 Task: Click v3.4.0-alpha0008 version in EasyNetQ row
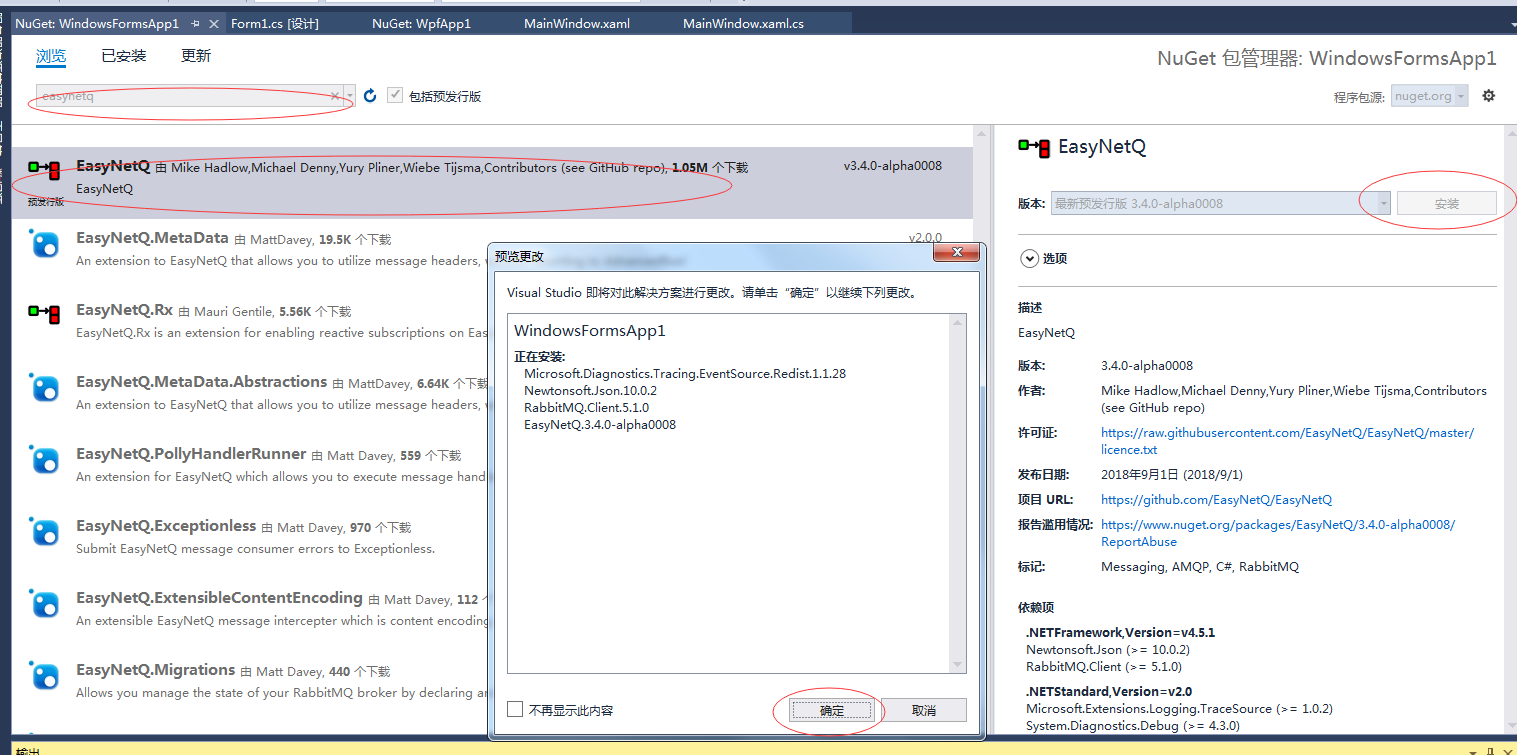point(893,166)
